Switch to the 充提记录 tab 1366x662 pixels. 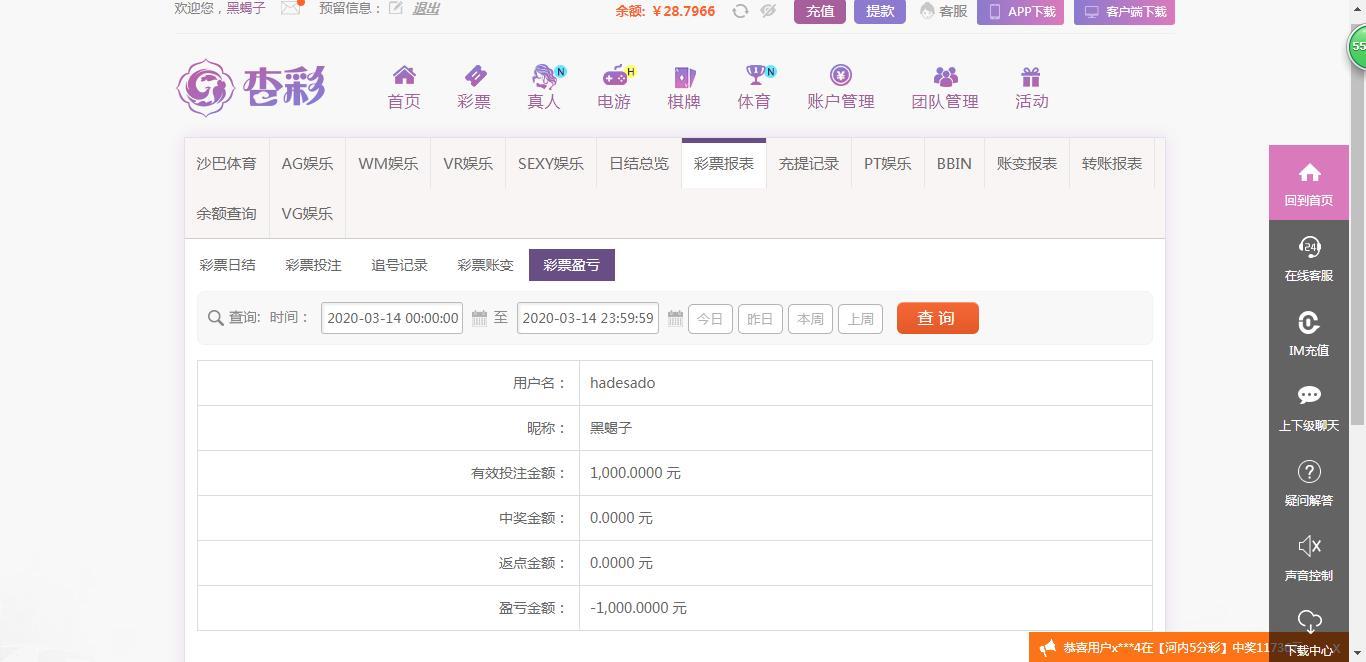(x=808, y=163)
